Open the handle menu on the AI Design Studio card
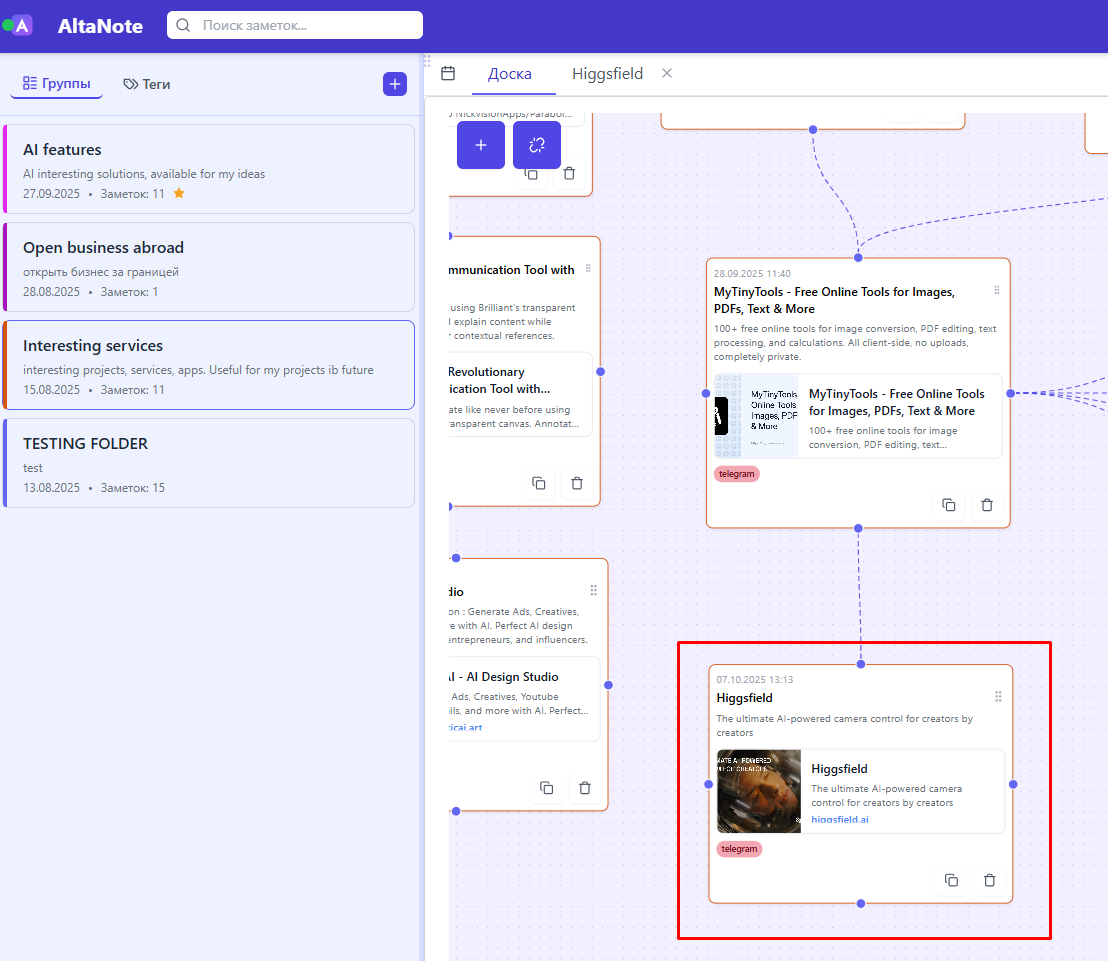 pos(593,590)
